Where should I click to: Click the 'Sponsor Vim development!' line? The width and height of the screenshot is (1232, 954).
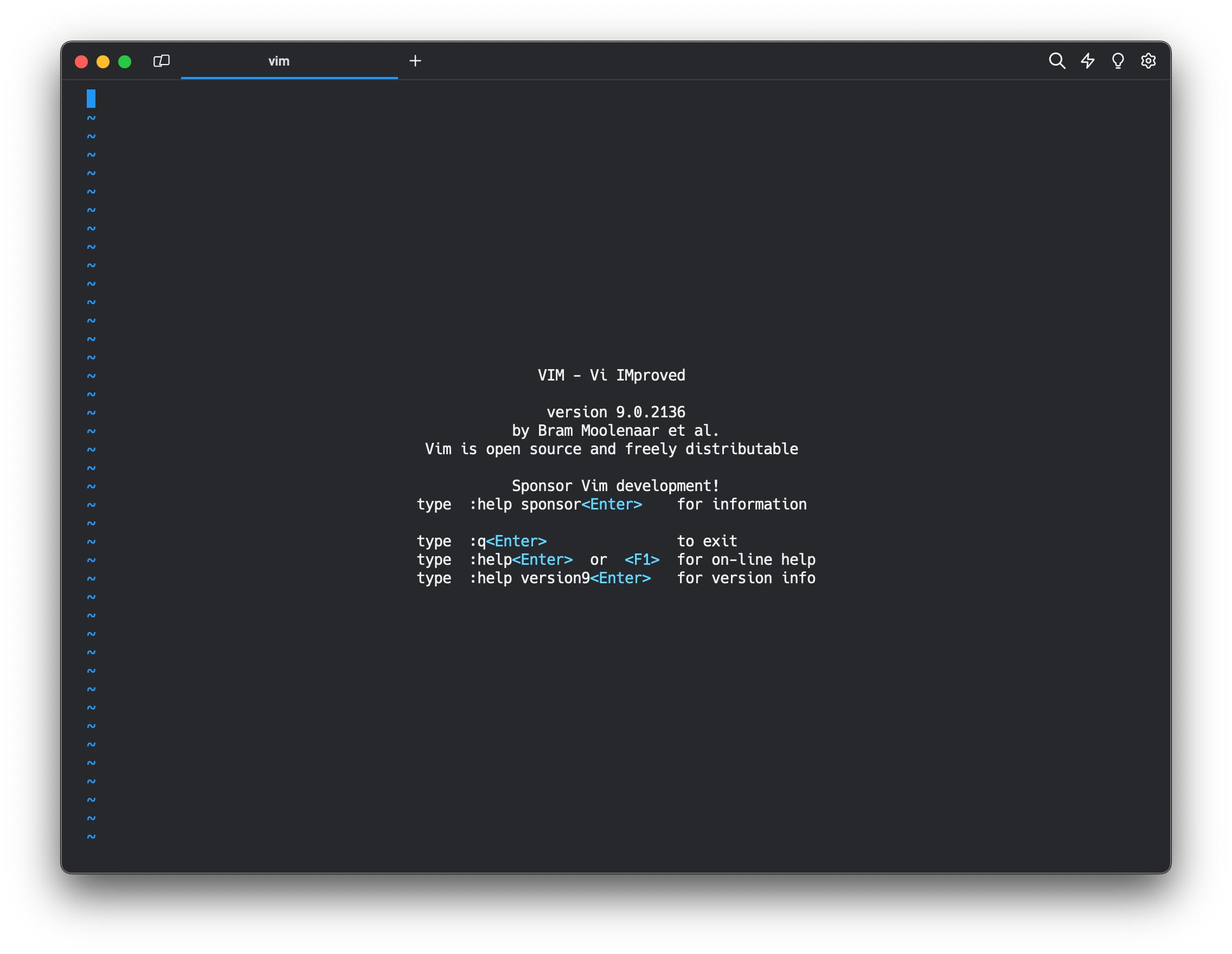click(615, 486)
